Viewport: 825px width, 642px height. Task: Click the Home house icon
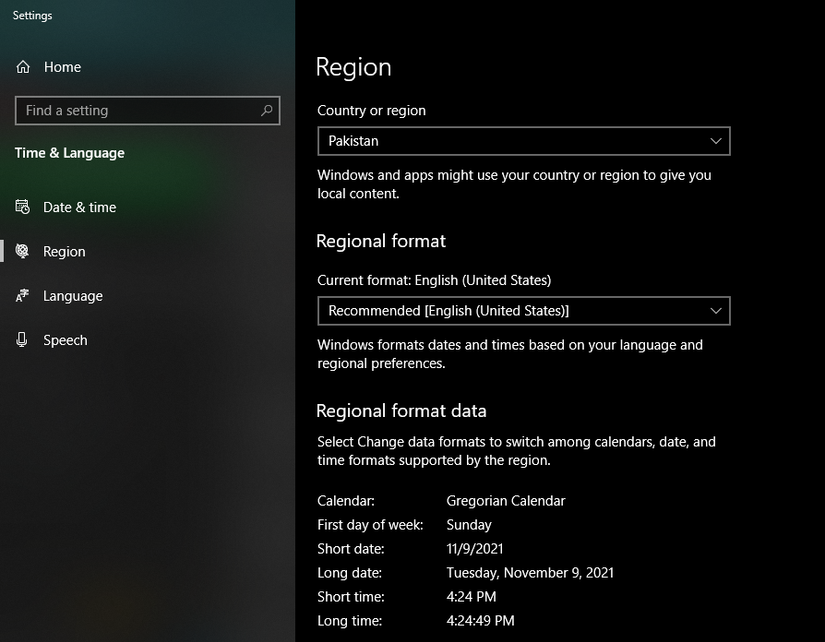pyautogui.click(x=23, y=67)
